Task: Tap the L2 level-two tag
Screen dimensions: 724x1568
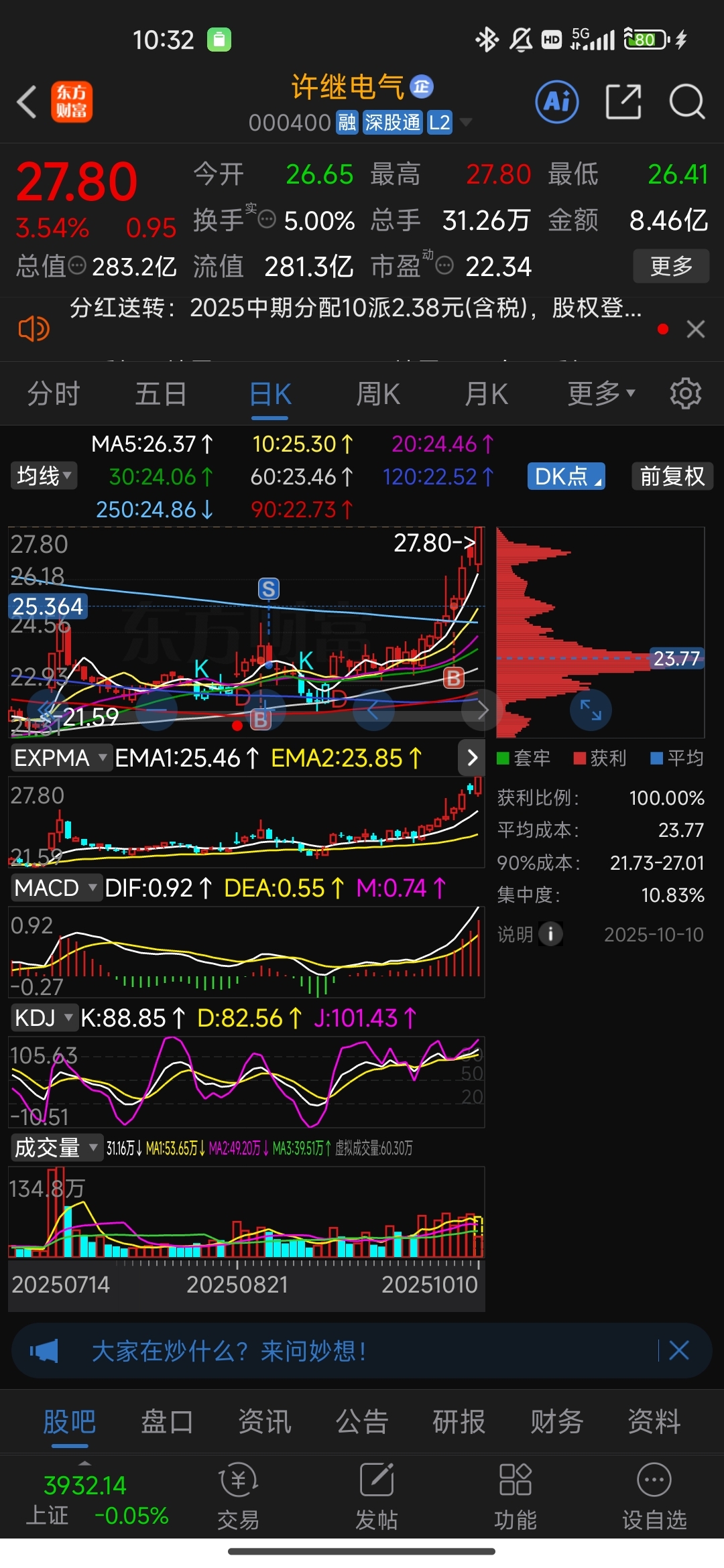Action: click(x=440, y=123)
